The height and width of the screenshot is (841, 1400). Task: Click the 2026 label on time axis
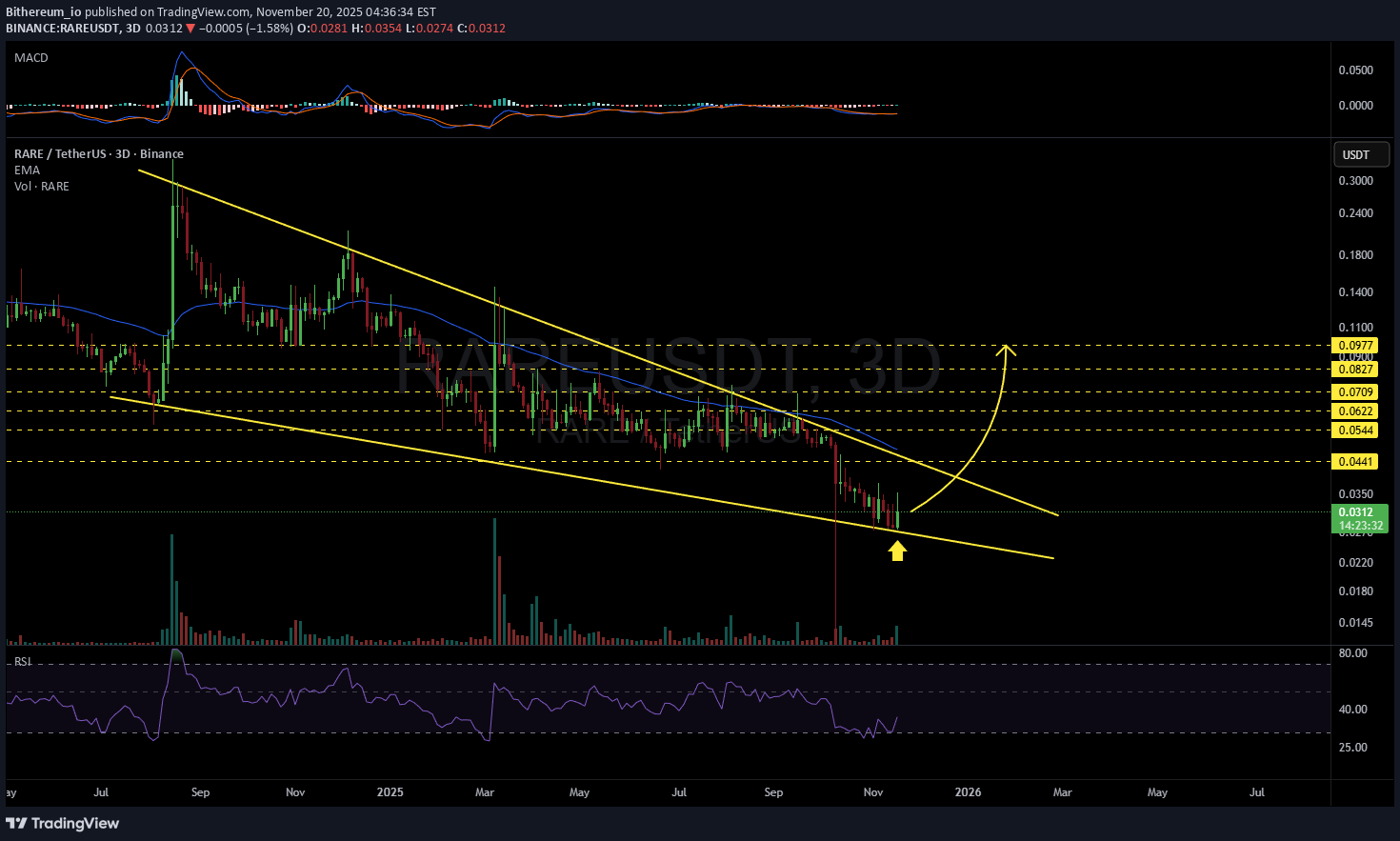click(968, 792)
